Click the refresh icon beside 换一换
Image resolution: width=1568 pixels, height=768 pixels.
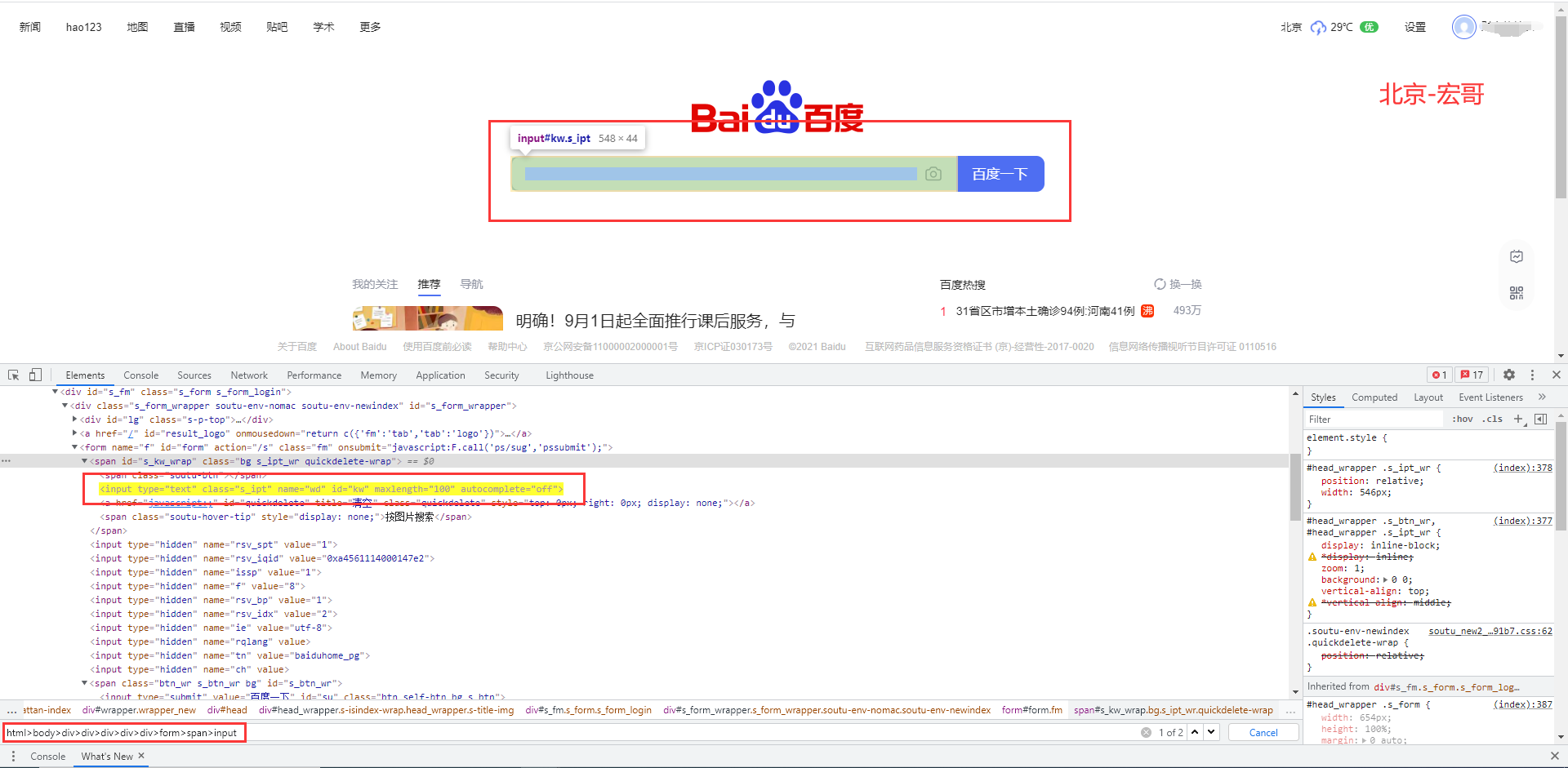[1160, 284]
